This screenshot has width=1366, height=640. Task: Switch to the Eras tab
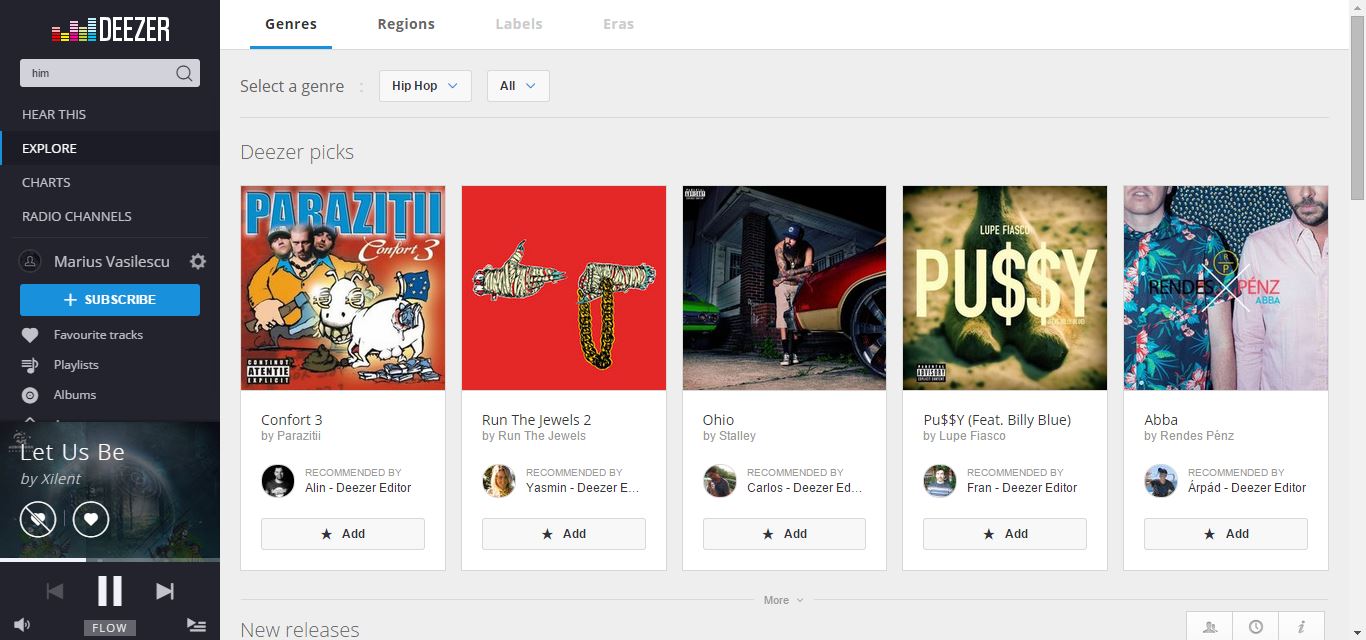pyautogui.click(x=618, y=24)
